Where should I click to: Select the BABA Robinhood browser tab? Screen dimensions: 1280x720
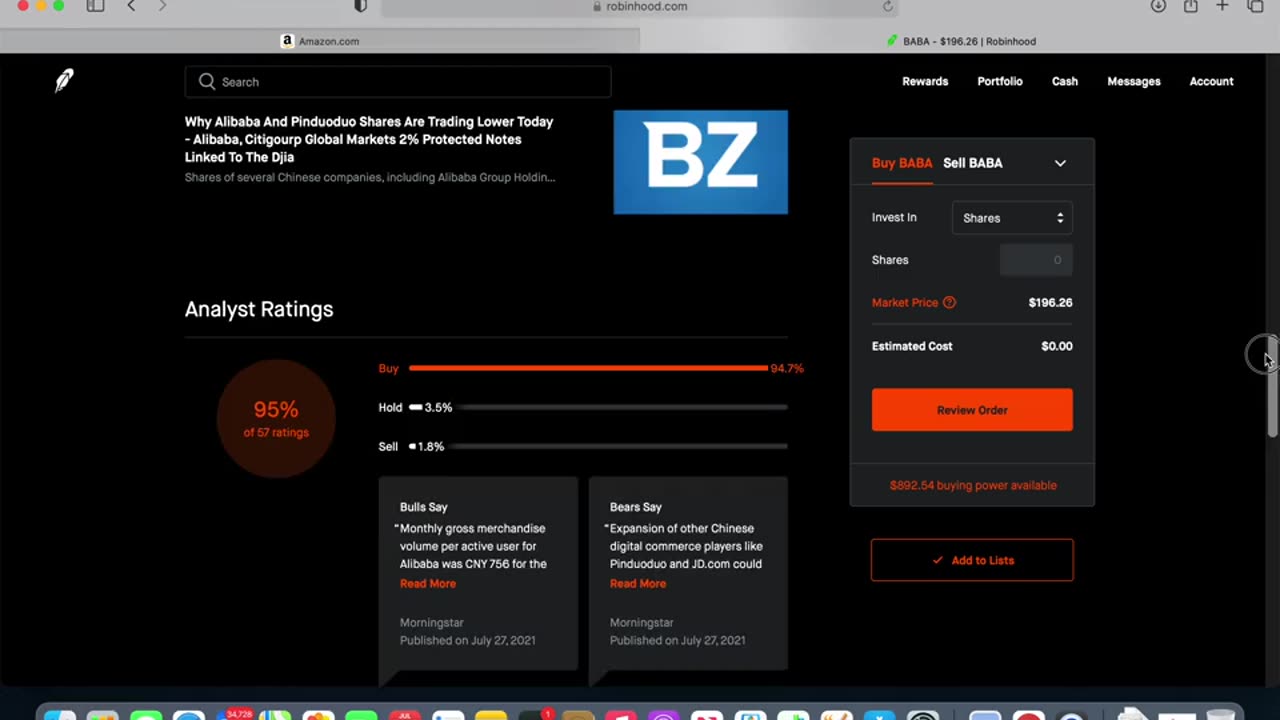(960, 41)
